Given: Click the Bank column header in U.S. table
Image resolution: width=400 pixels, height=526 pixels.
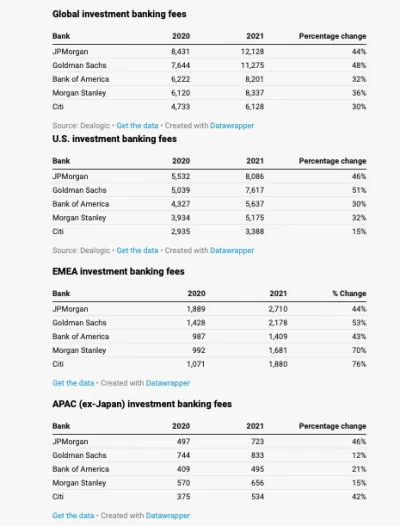Looking at the screenshot, I should (61, 161).
